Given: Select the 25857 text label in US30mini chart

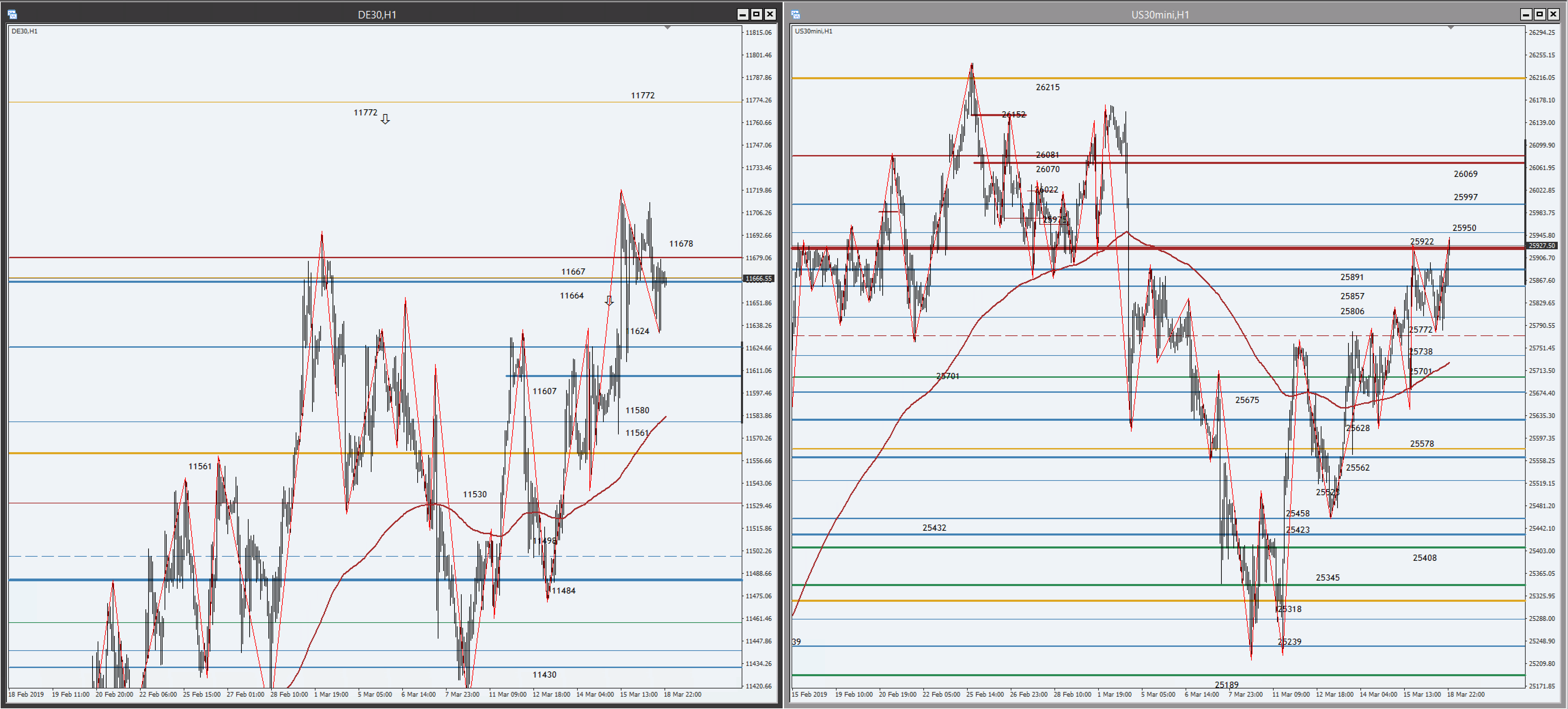Looking at the screenshot, I should click(1353, 296).
